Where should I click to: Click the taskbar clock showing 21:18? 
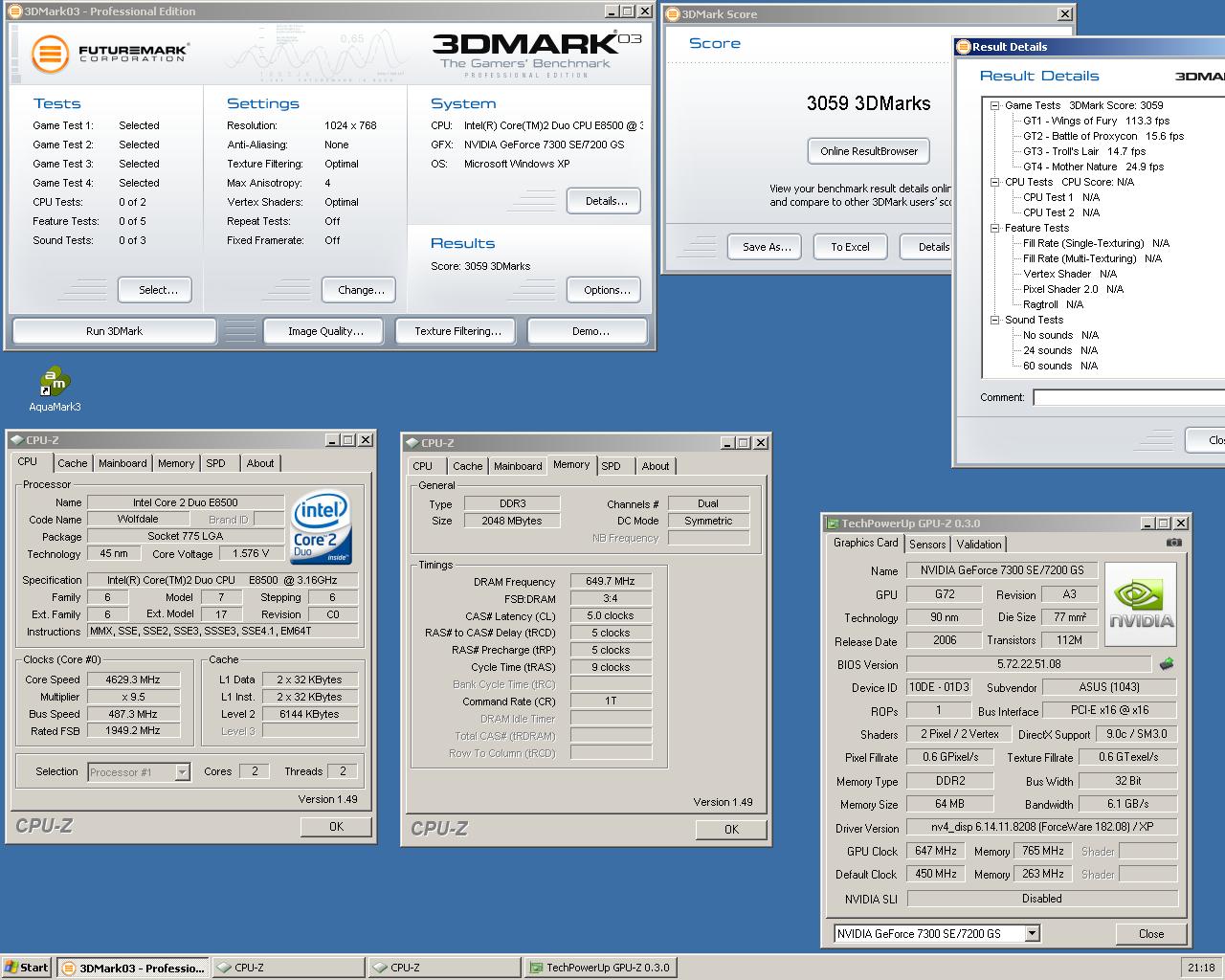pyautogui.click(x=1201, y=968)
